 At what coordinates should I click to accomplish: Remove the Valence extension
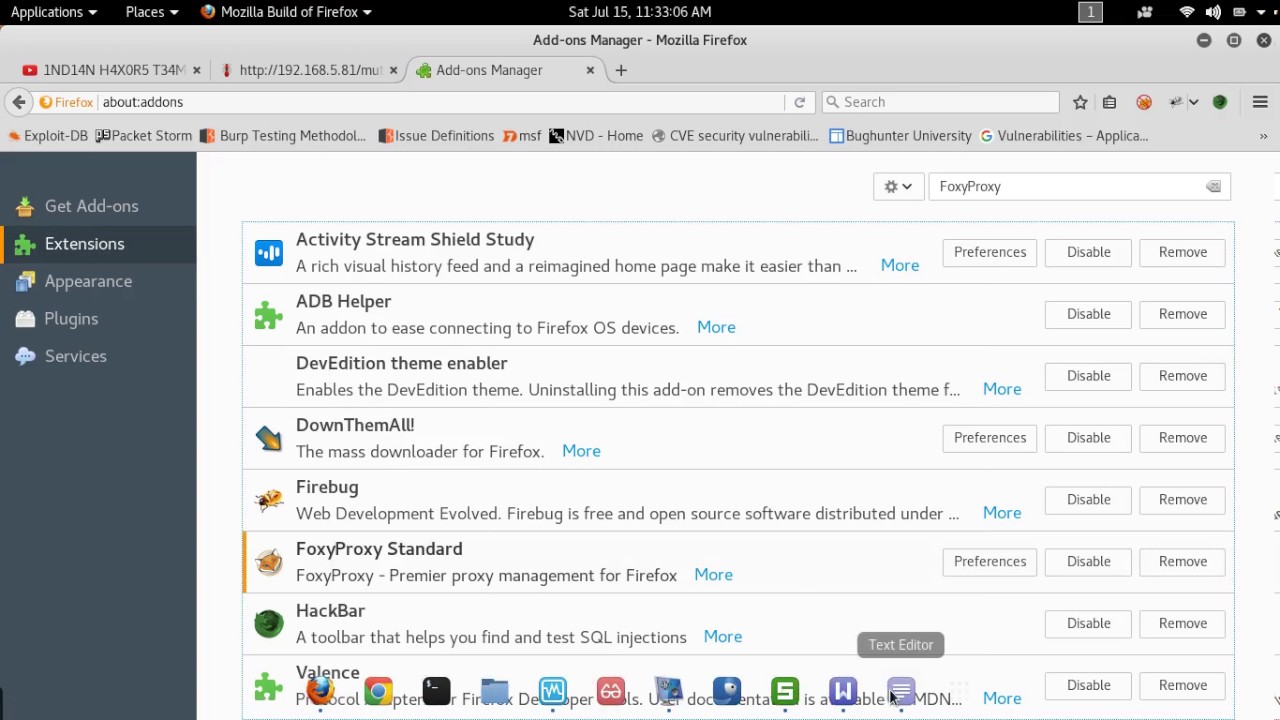tap(1183, 685)
